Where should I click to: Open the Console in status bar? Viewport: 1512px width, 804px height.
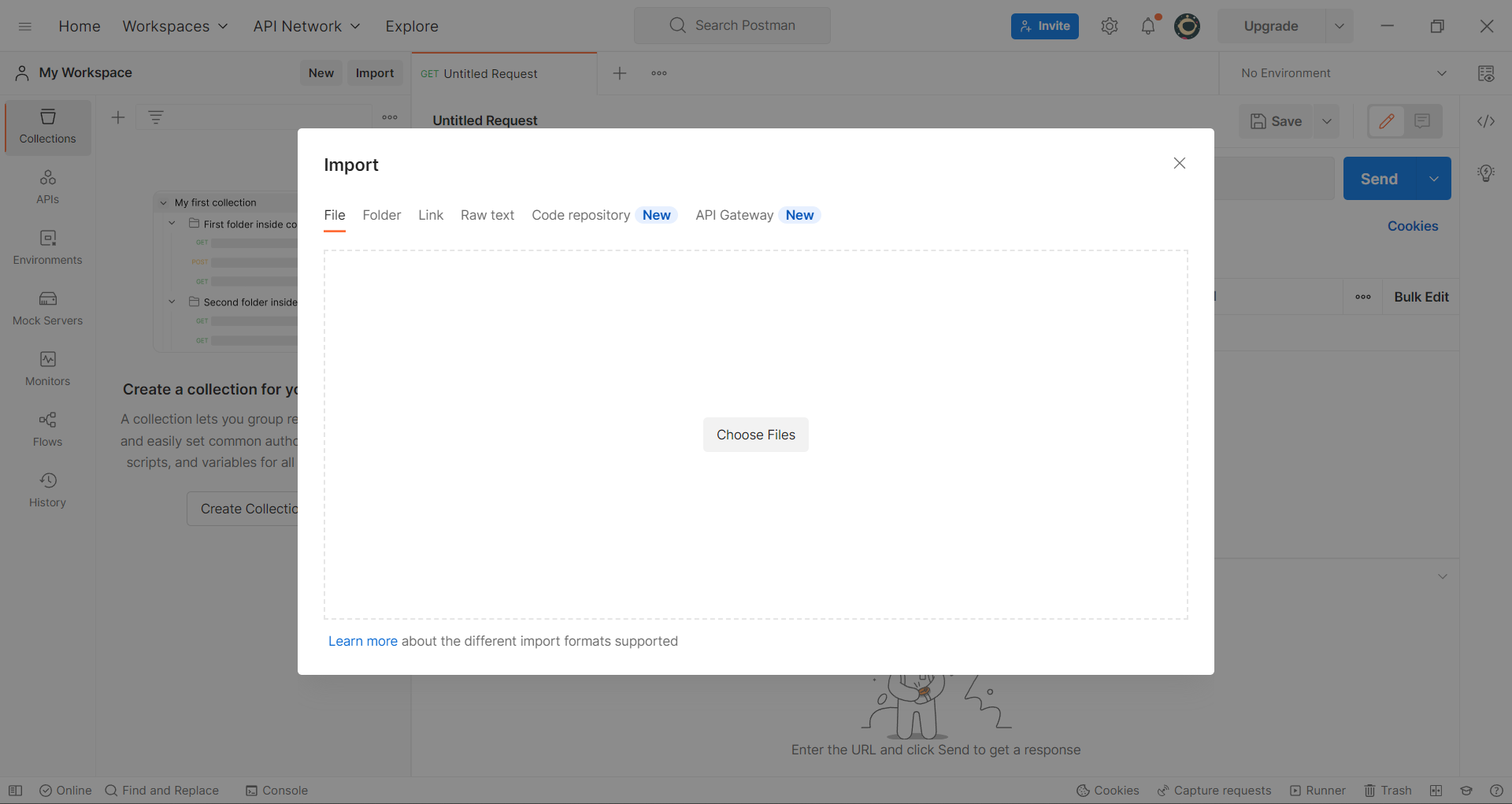pos(276,791)
